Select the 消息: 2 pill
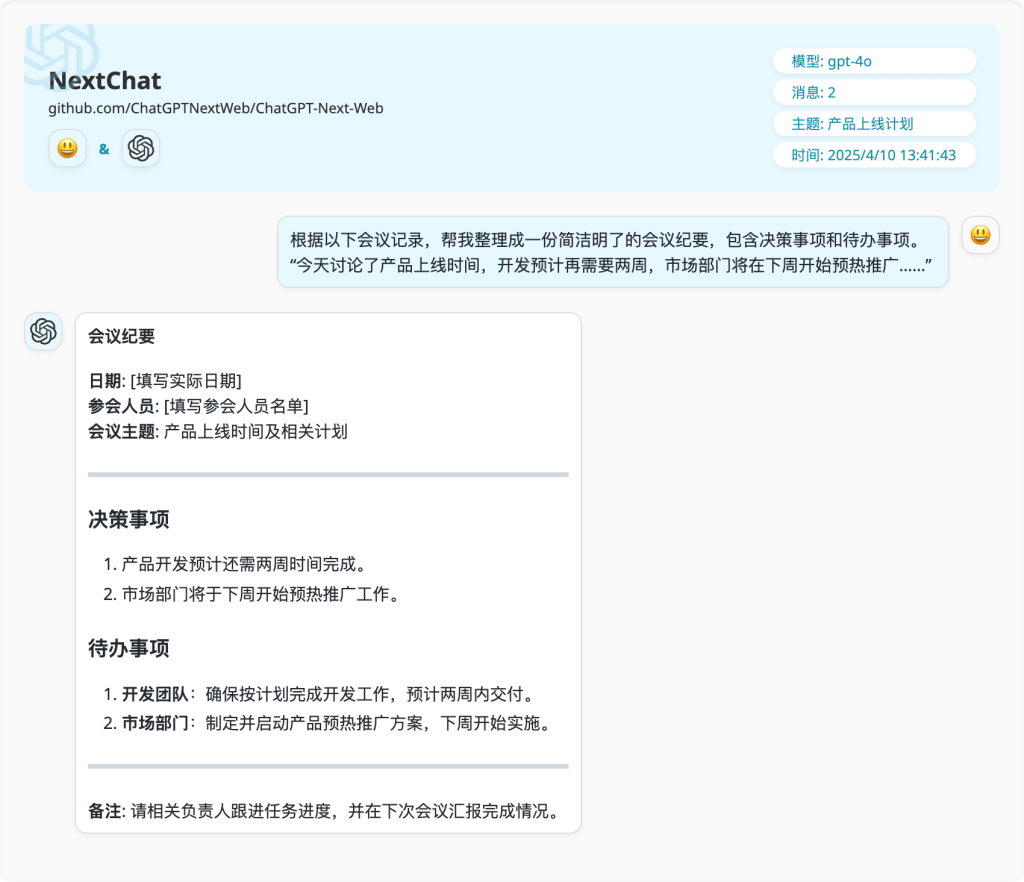Viewport: 1024px width, 882px height. tap(873, 92)
